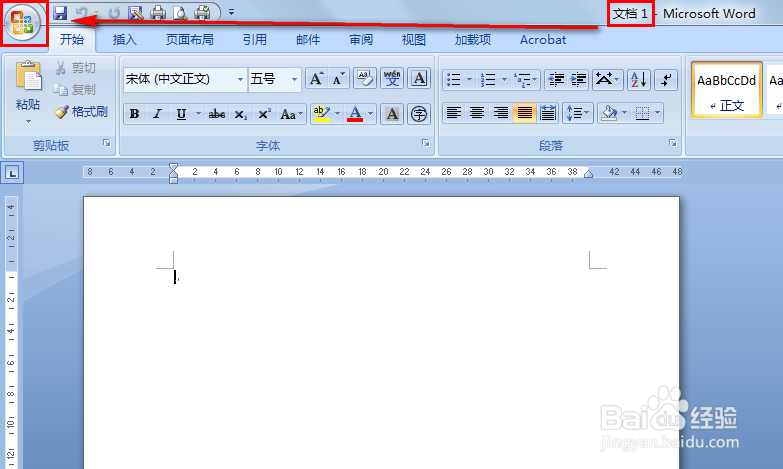The width and height of the screenshot is (783, 469).
Task: Click the Borders icon
Action: click(642, 113)
